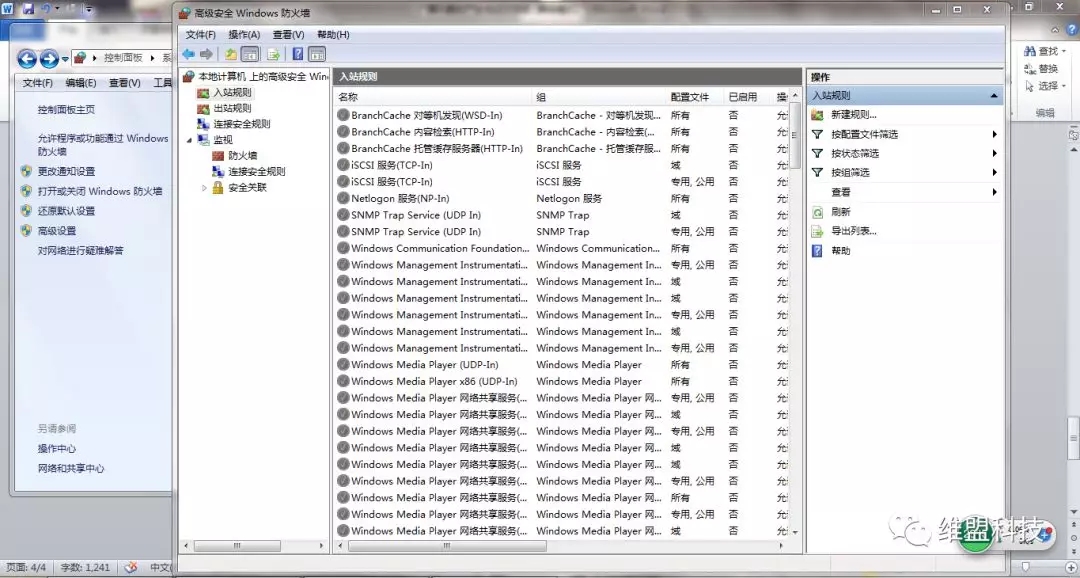Click the 网络和共享中心 link
The height and width of the screenshot is (578, 1080).
point(71,468)
